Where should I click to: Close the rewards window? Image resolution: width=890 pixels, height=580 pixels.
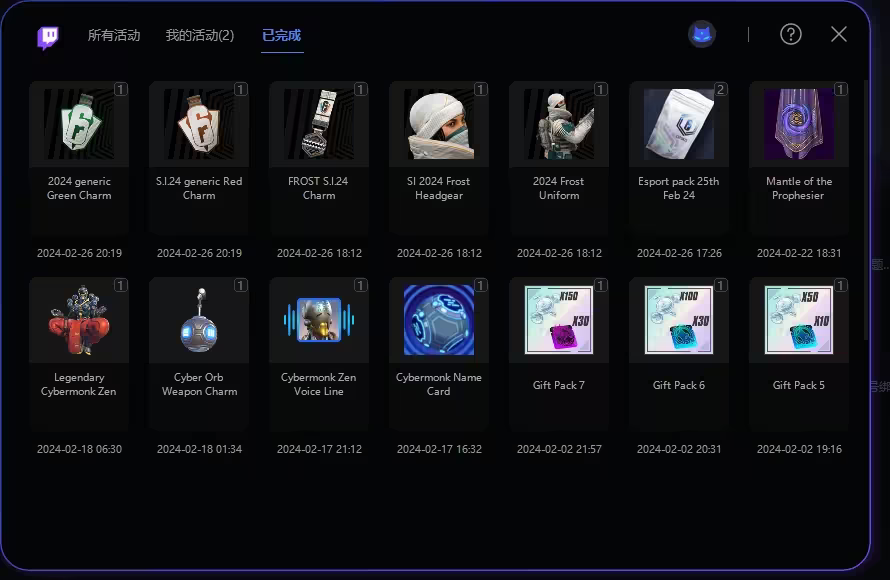pos(839,34)
